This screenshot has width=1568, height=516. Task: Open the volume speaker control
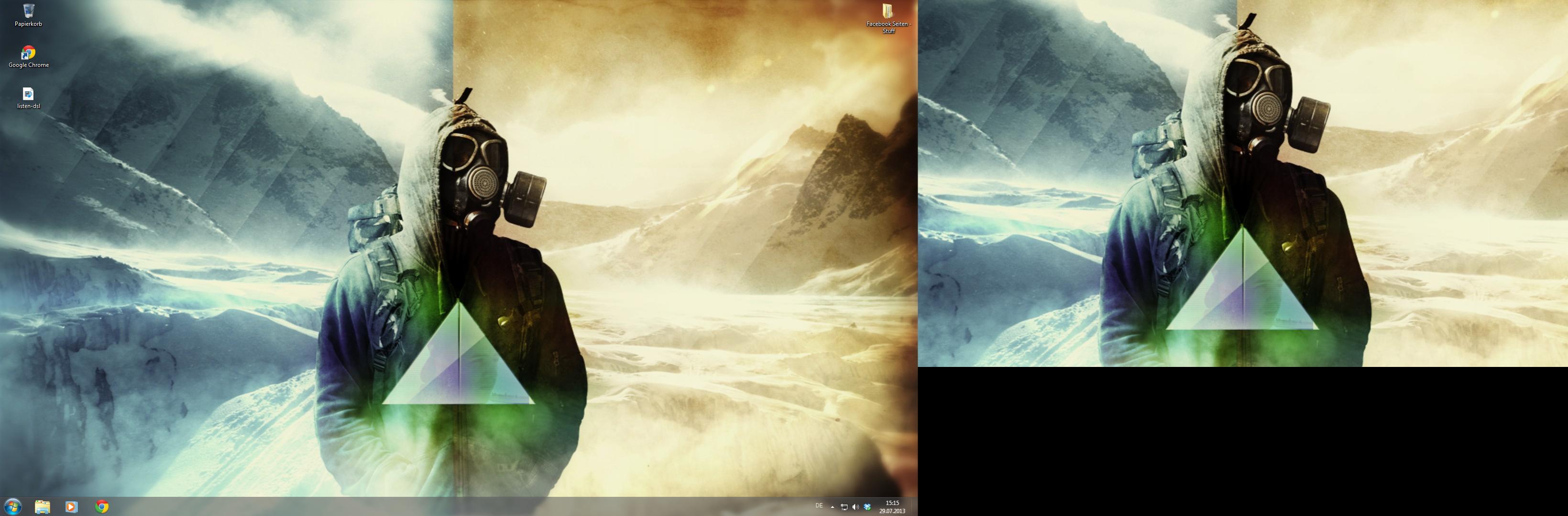tap(855, 507)
